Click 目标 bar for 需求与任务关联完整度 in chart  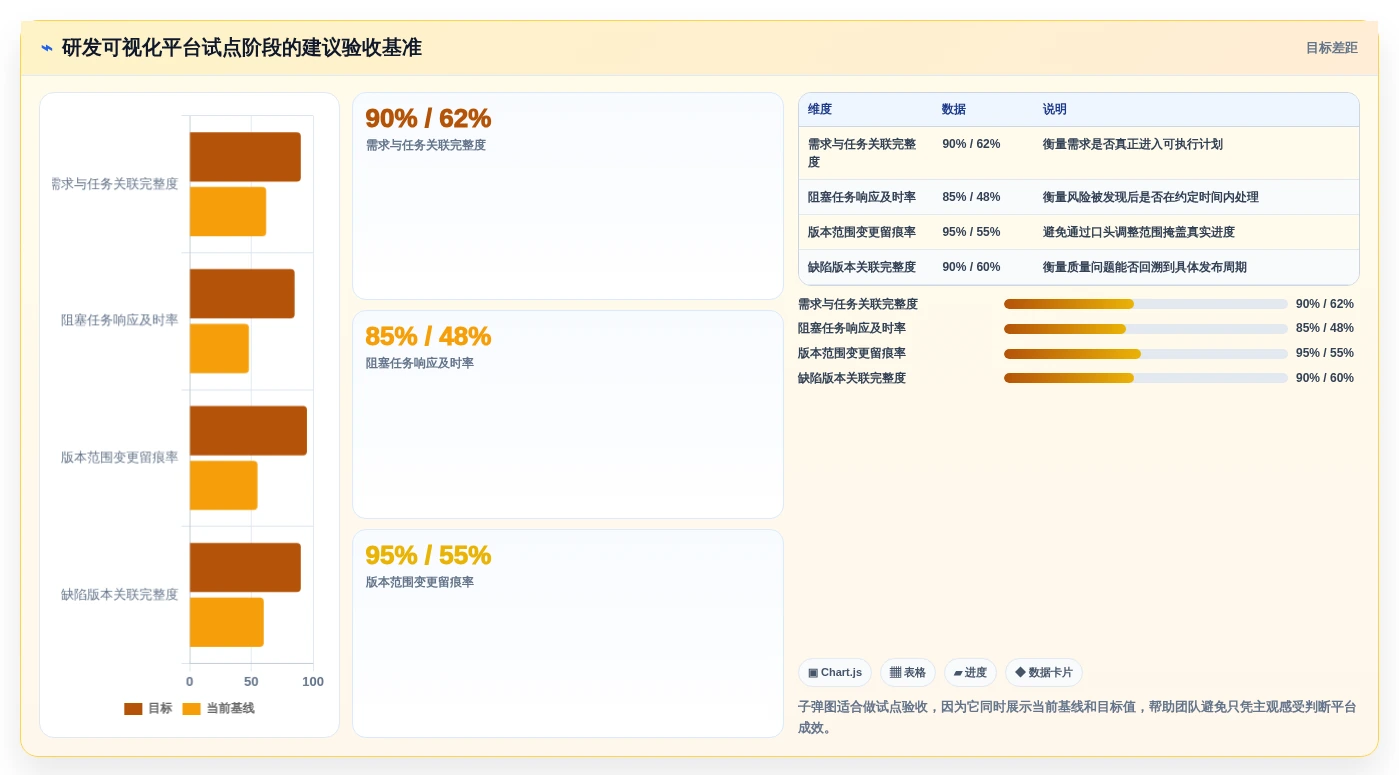(245, 157)
